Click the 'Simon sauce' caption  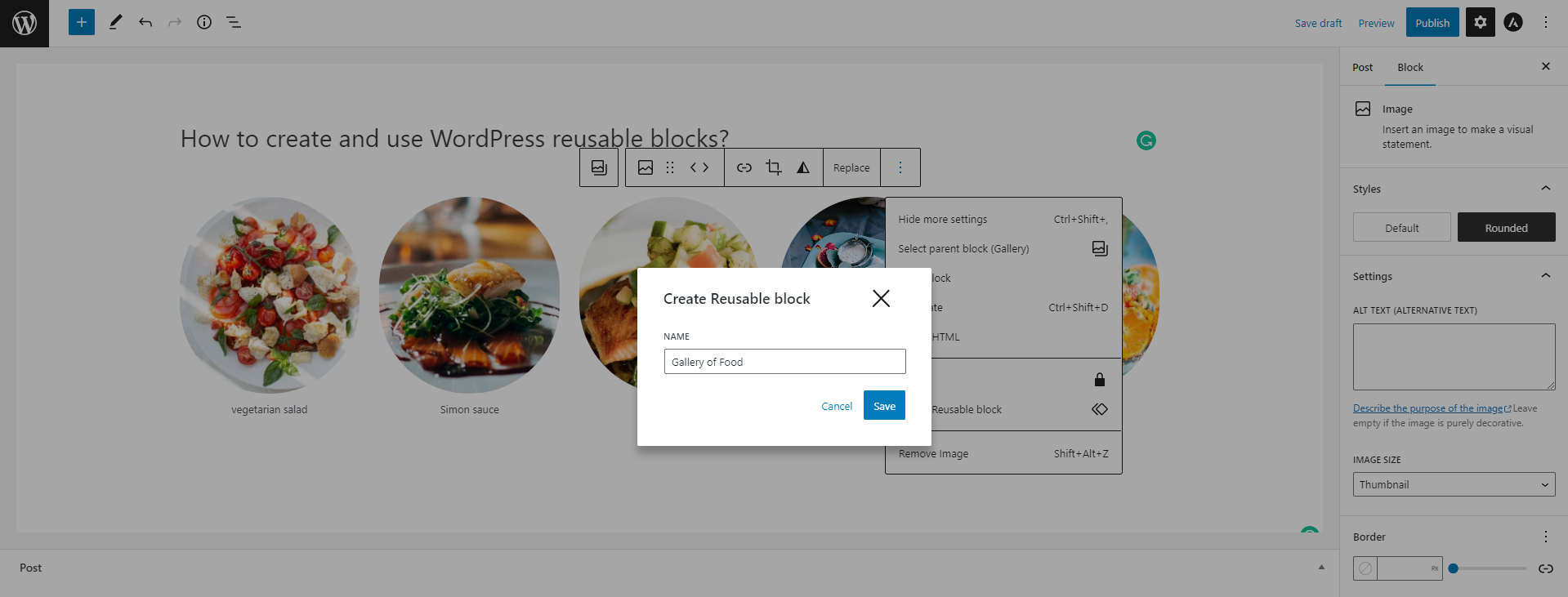pos(469,410)
